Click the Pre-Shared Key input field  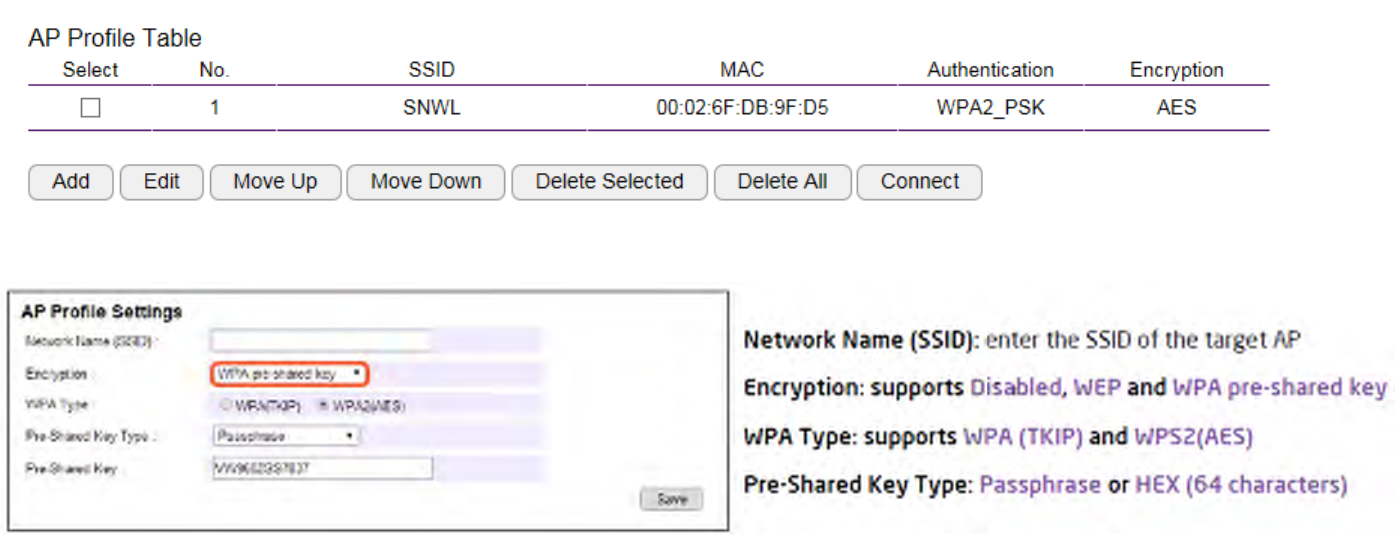pos(322,468)
